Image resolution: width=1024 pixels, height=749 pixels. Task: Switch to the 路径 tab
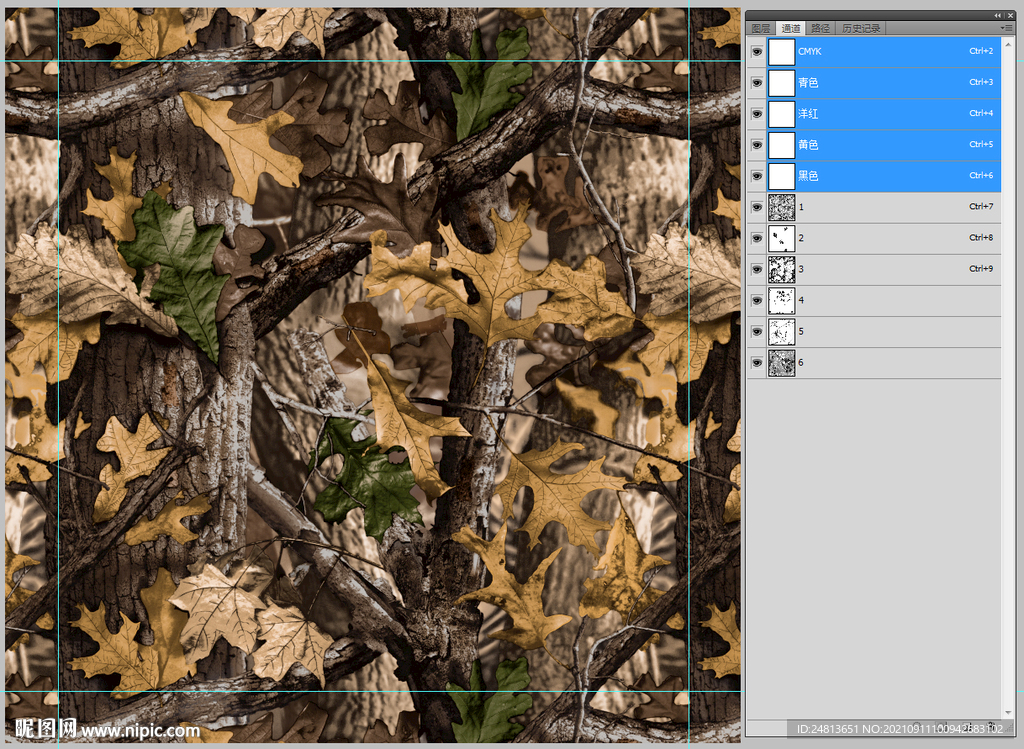(x=820, y=29)
